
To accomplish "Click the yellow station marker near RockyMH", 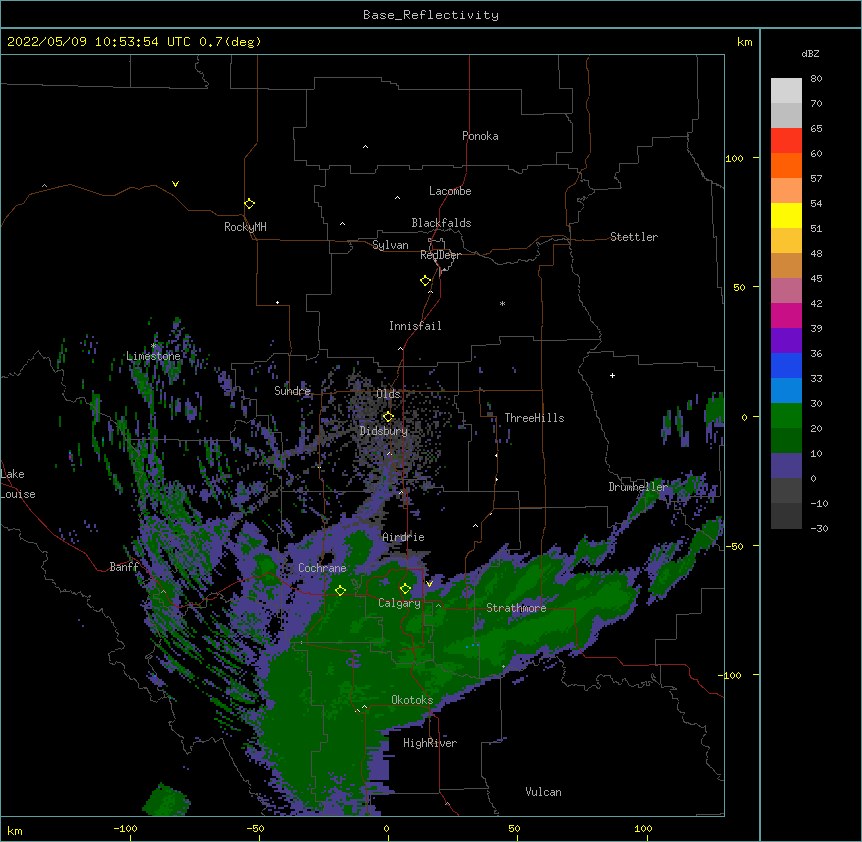I will coord(249,203).
